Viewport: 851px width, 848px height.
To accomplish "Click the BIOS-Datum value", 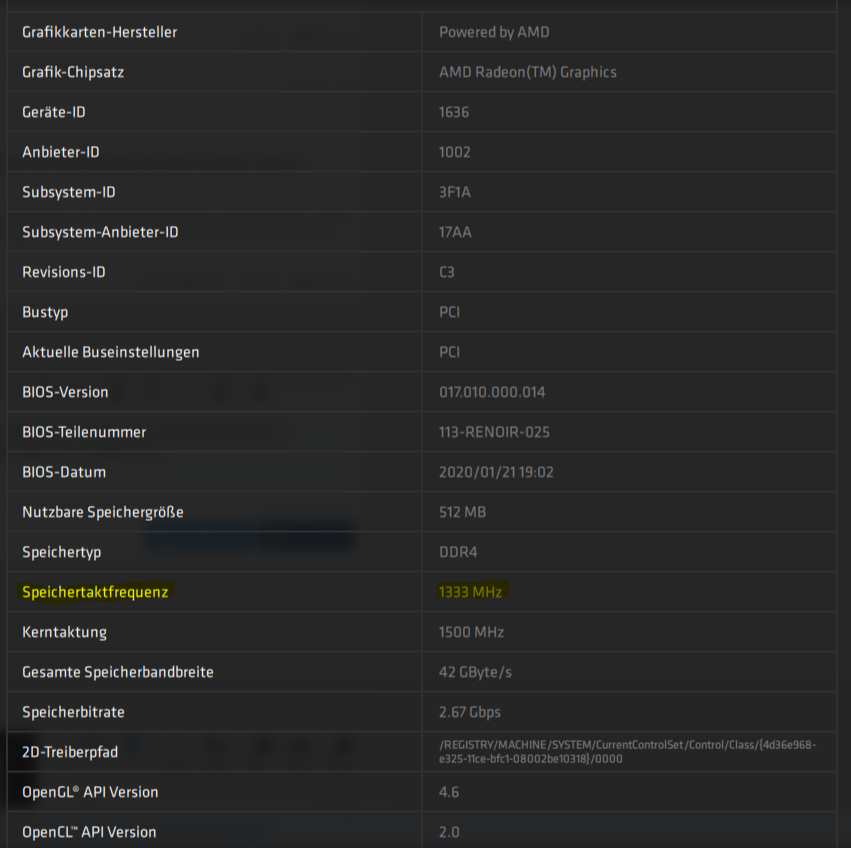I will click(496, 472).
